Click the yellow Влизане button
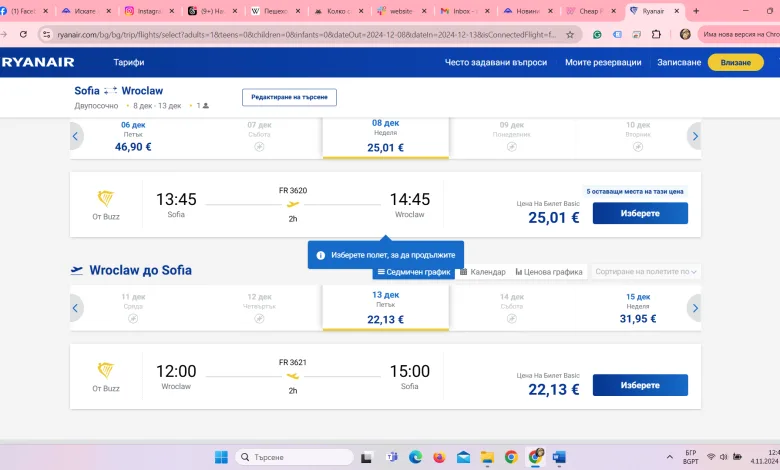 point(735,62)
